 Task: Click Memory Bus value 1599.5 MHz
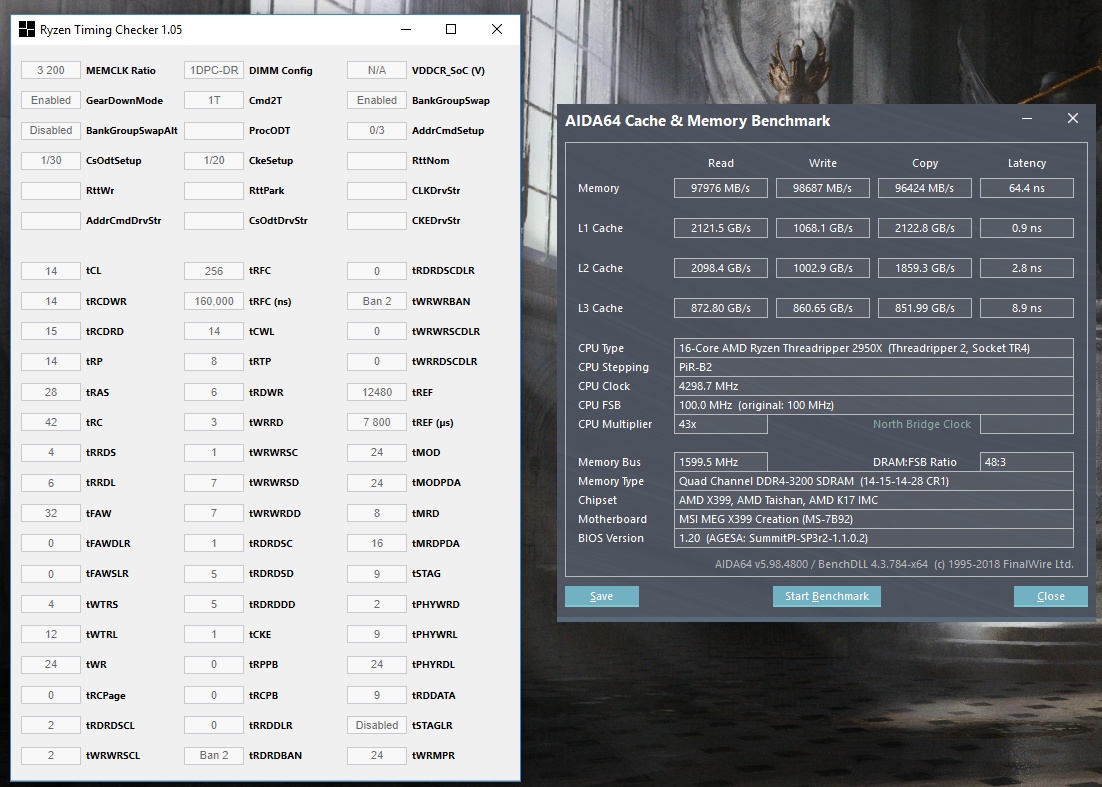[x=720, y=462]
